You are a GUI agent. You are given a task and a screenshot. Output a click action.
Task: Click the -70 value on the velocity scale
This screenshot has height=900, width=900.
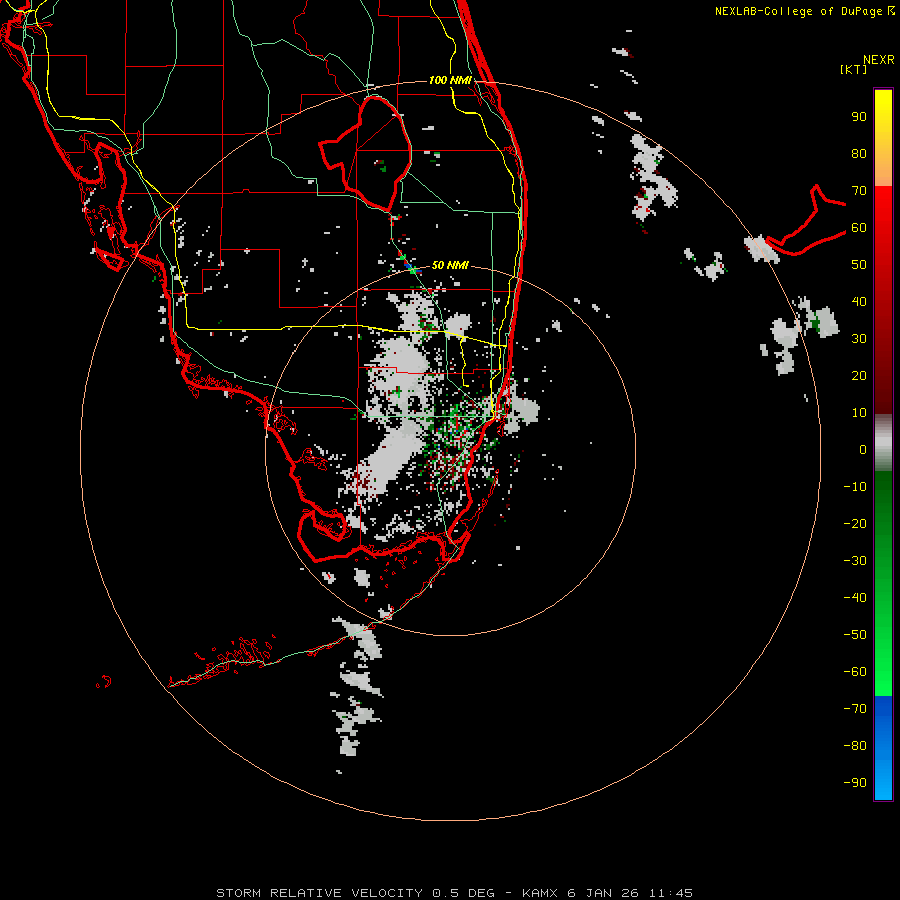pos(855,709)
